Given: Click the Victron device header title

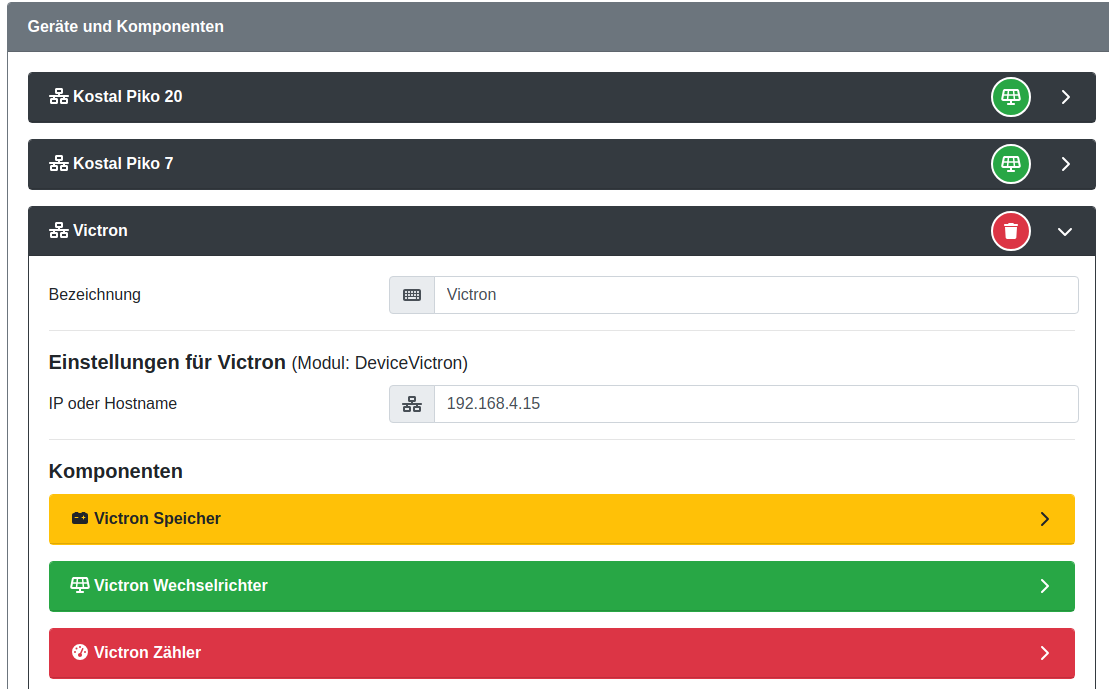Looking at the screenshot, I should click(x=100, y=231).
